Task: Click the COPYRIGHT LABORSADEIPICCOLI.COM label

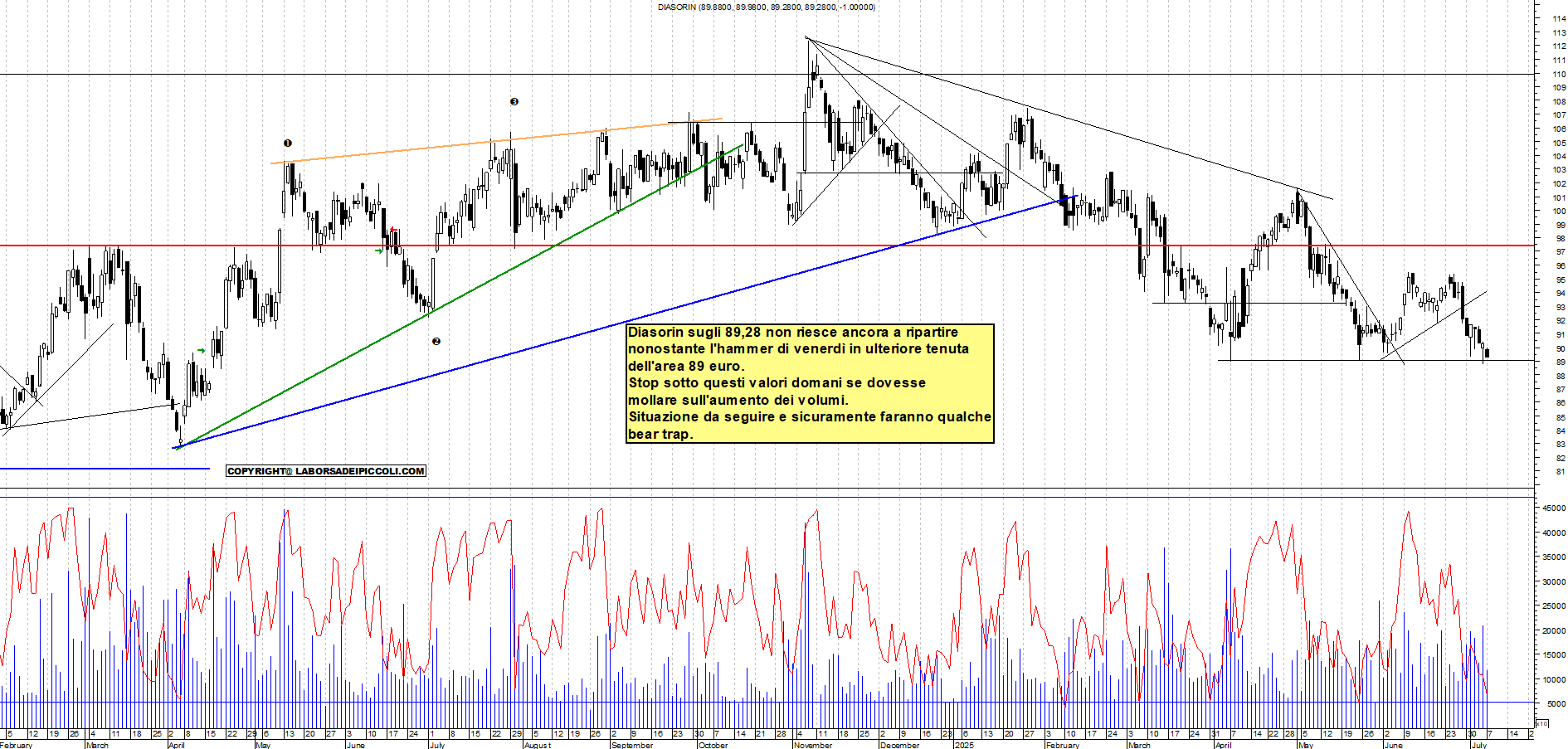Action: click(x=326, y=471)
